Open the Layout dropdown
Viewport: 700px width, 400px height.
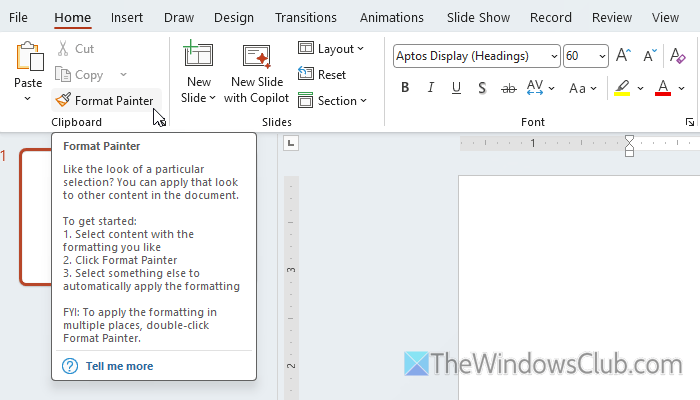point(331,49)
